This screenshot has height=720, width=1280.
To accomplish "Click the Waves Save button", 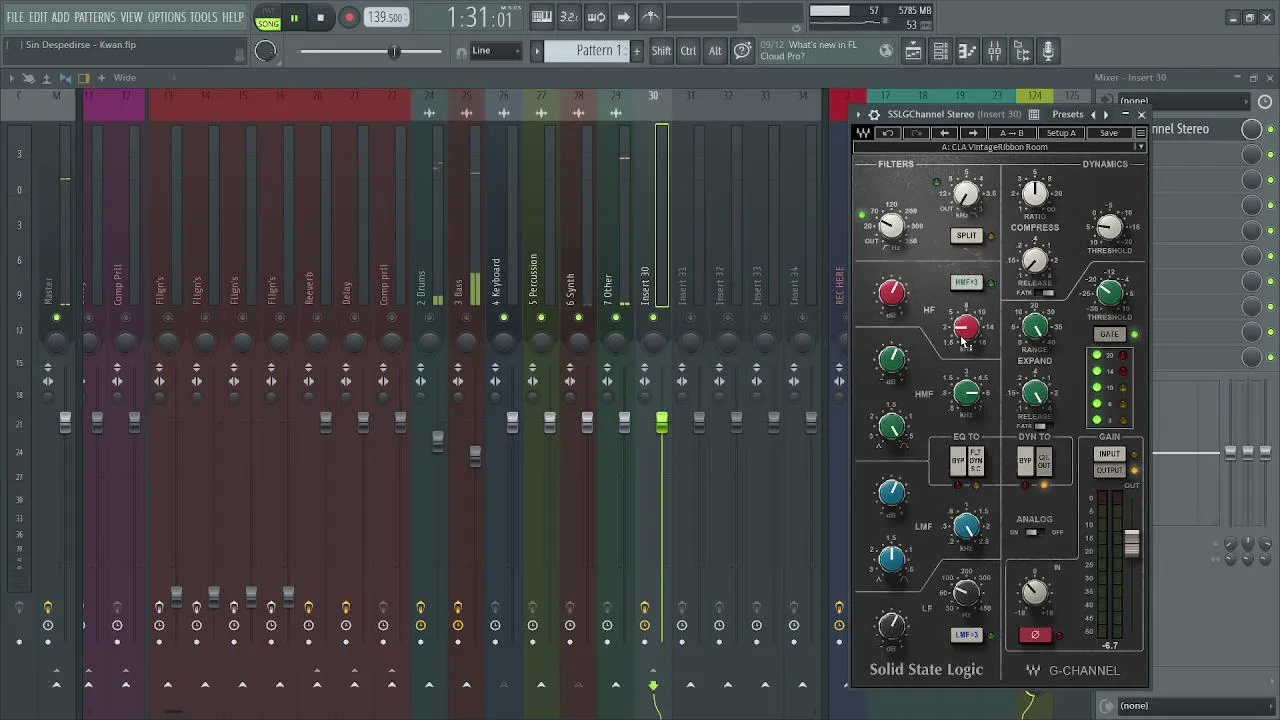I will 1109,133.
